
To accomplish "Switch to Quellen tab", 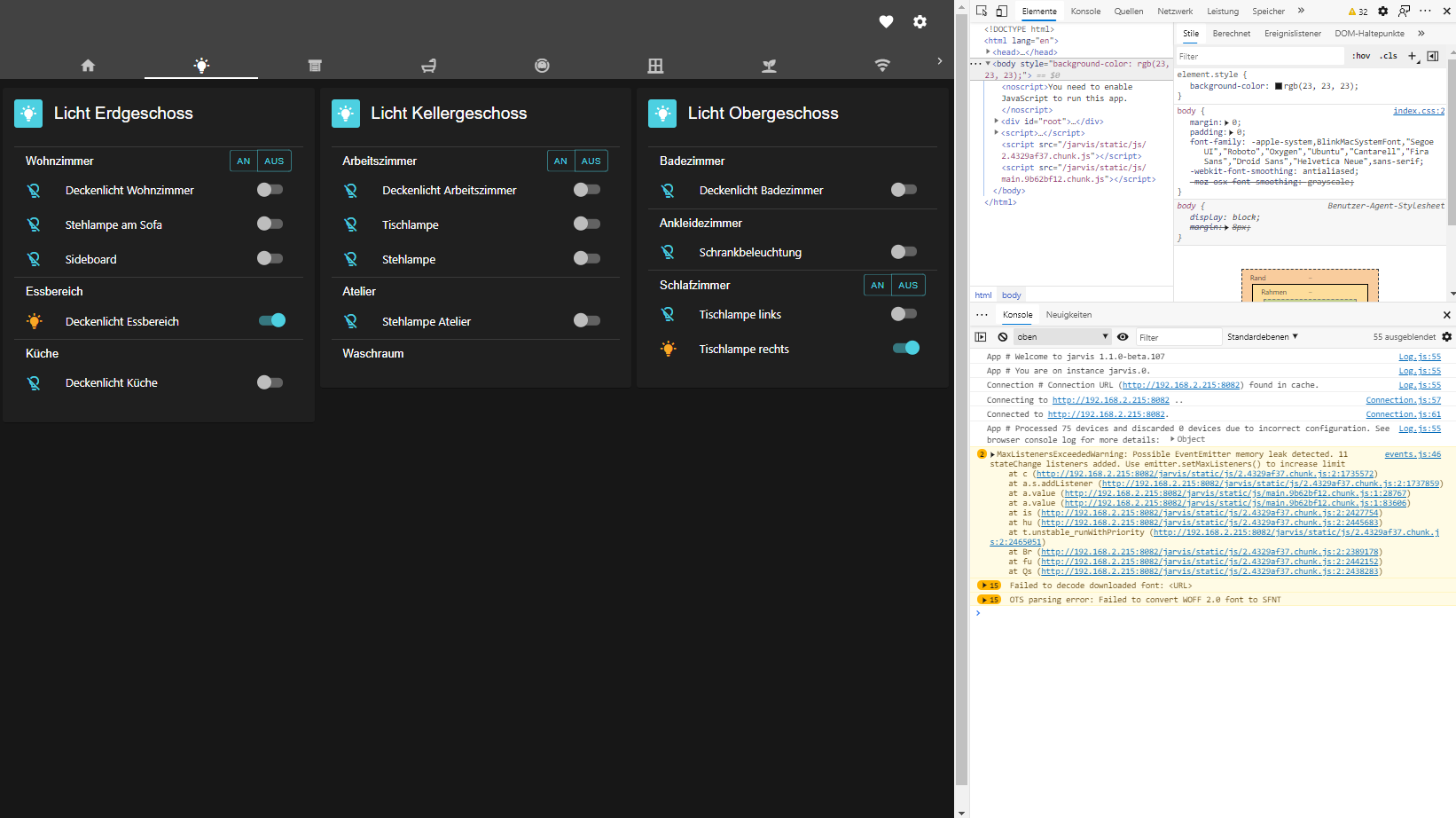I will click(1129, 12).
